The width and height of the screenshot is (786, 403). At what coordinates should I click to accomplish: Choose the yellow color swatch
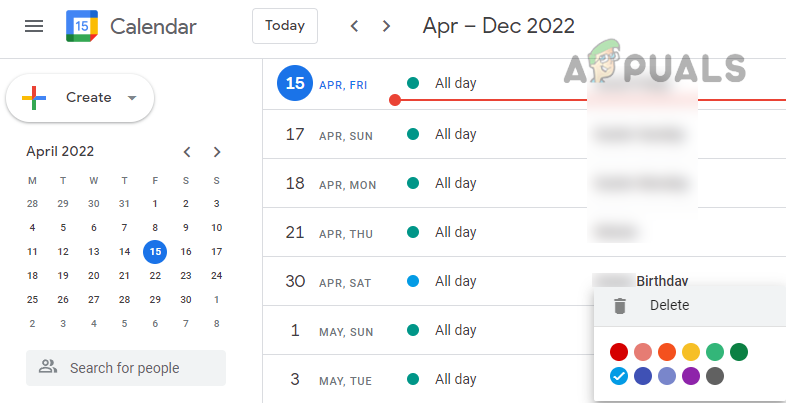pyautogui.click(x=691, y=352)
